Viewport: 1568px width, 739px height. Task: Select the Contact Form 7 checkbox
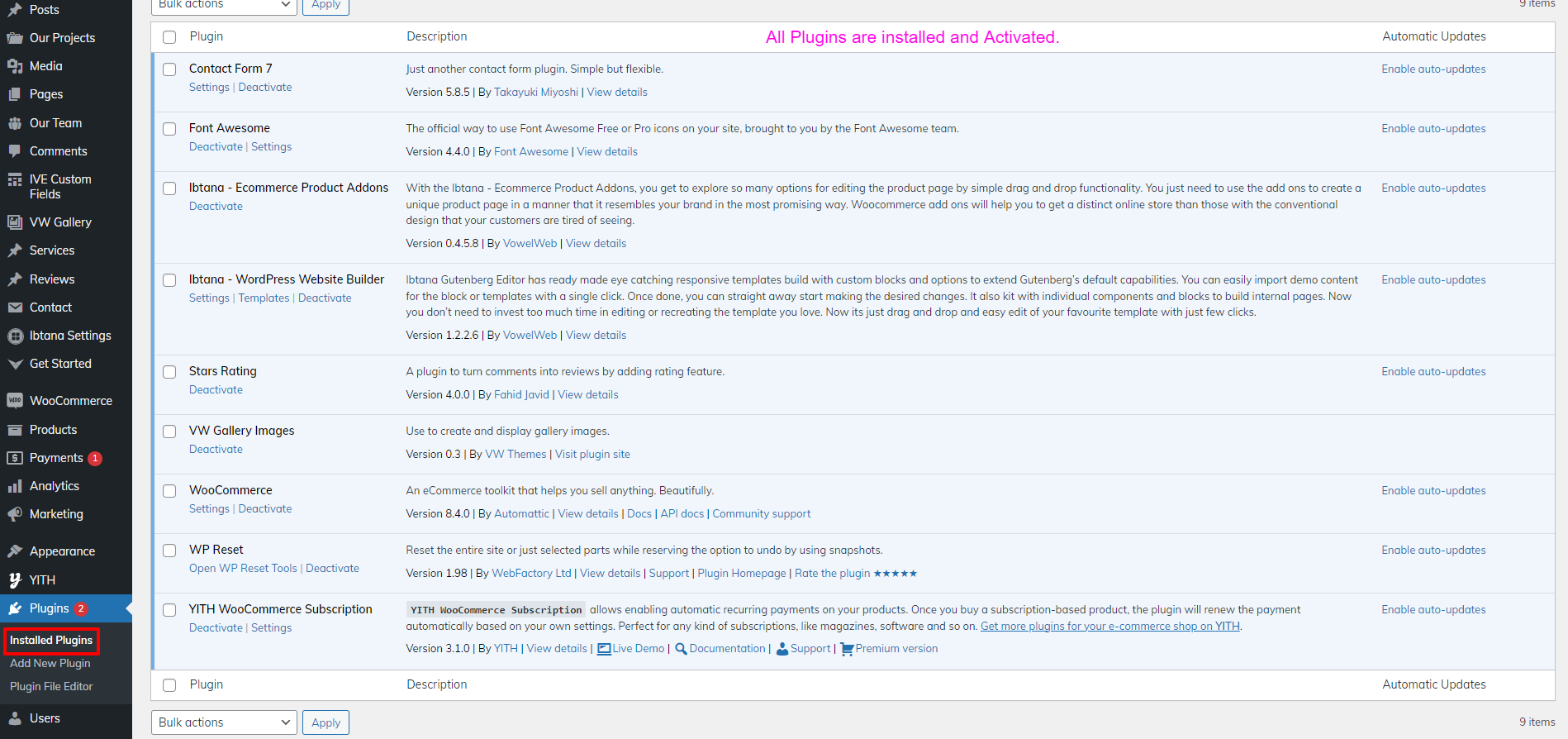[x=169, y=69]
